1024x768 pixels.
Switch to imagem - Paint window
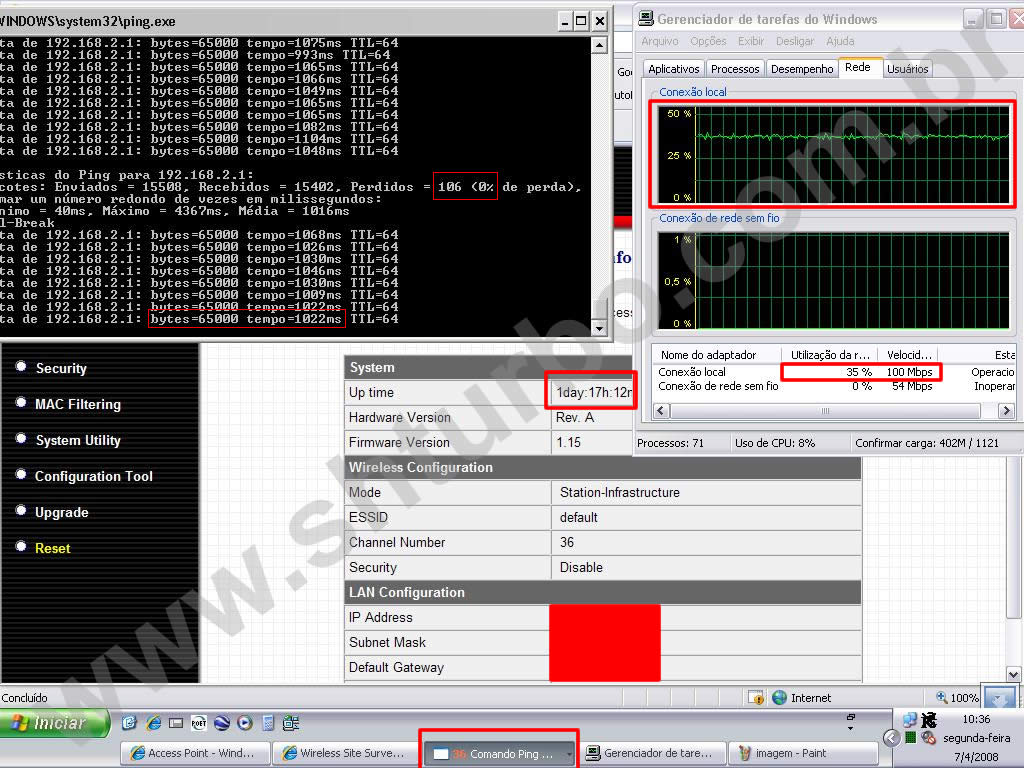(x=803, y=753)
